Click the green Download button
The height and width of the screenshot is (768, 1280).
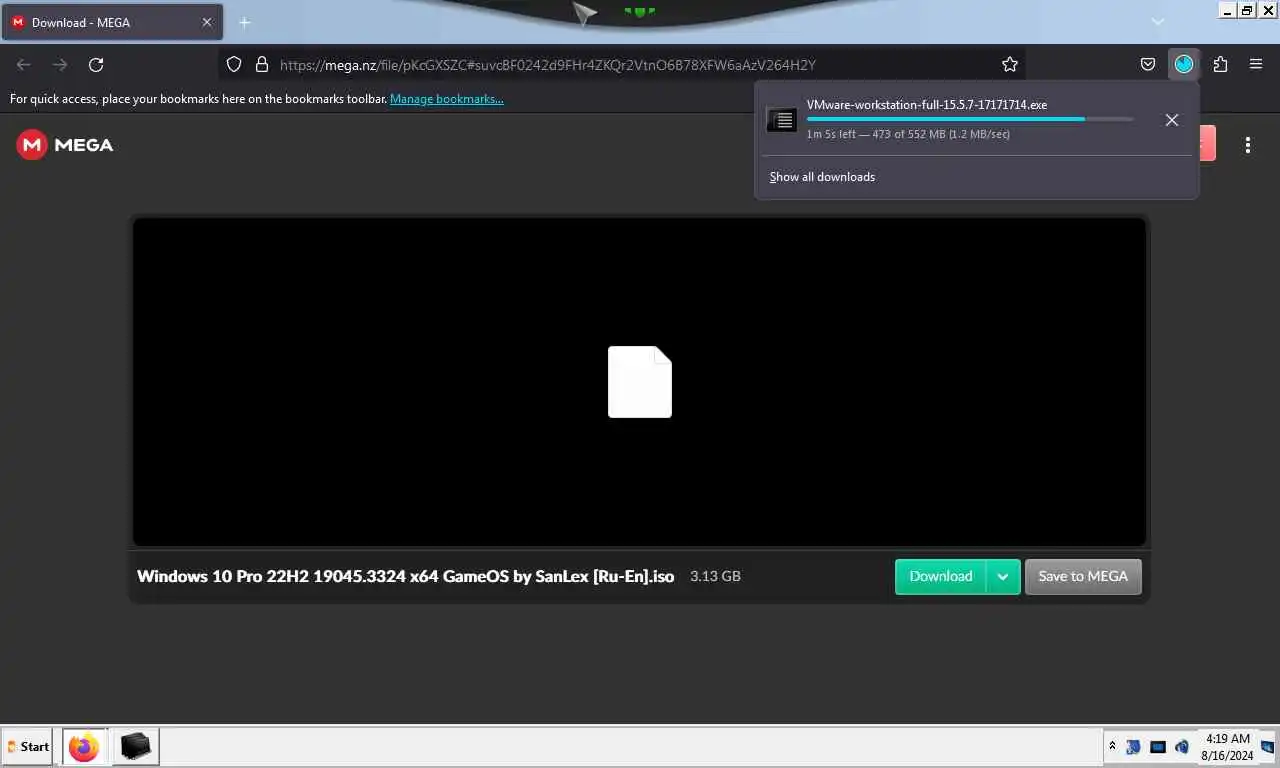pyautogui.click(x=940, y=576)
